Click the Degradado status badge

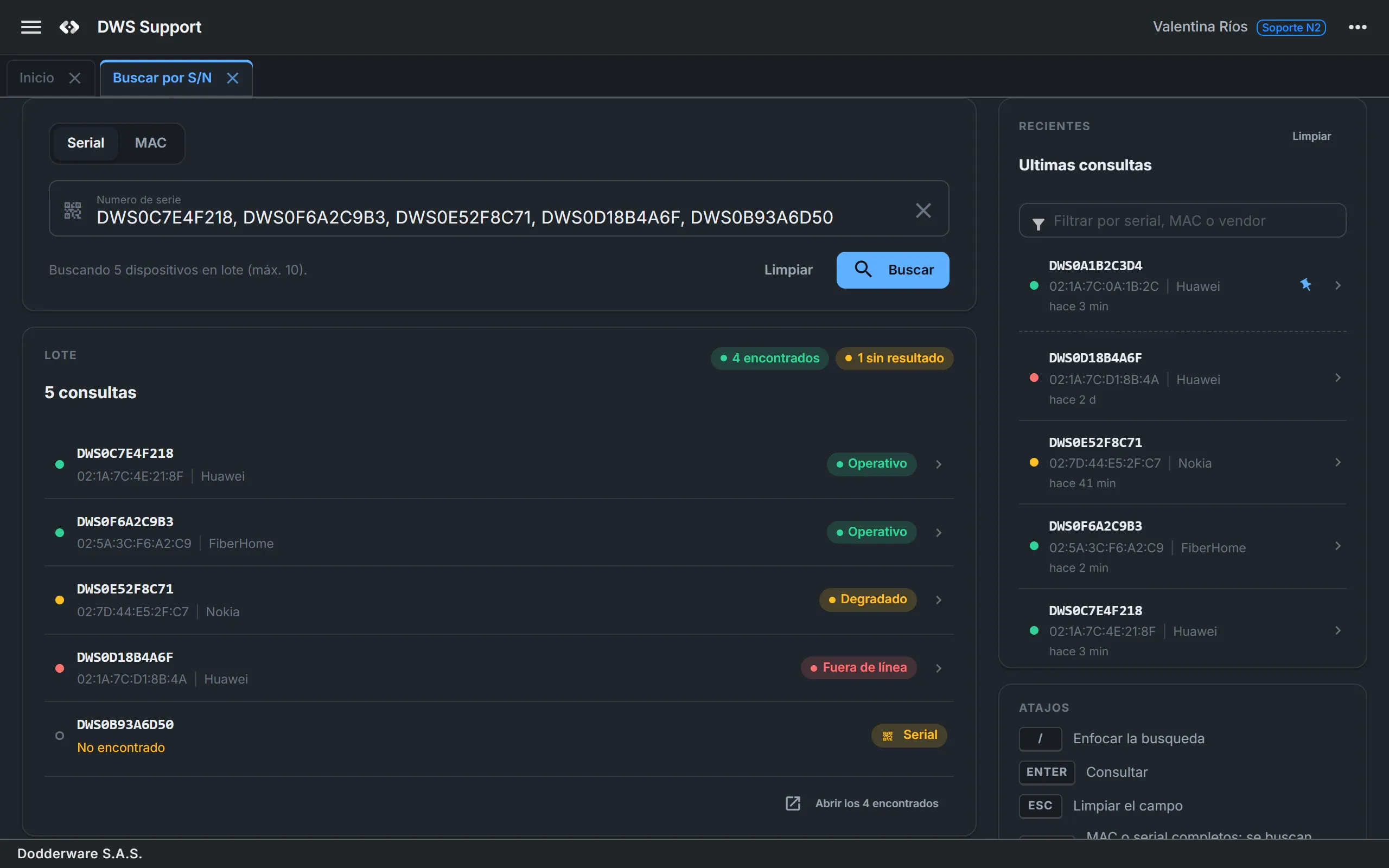pos(867,599)
